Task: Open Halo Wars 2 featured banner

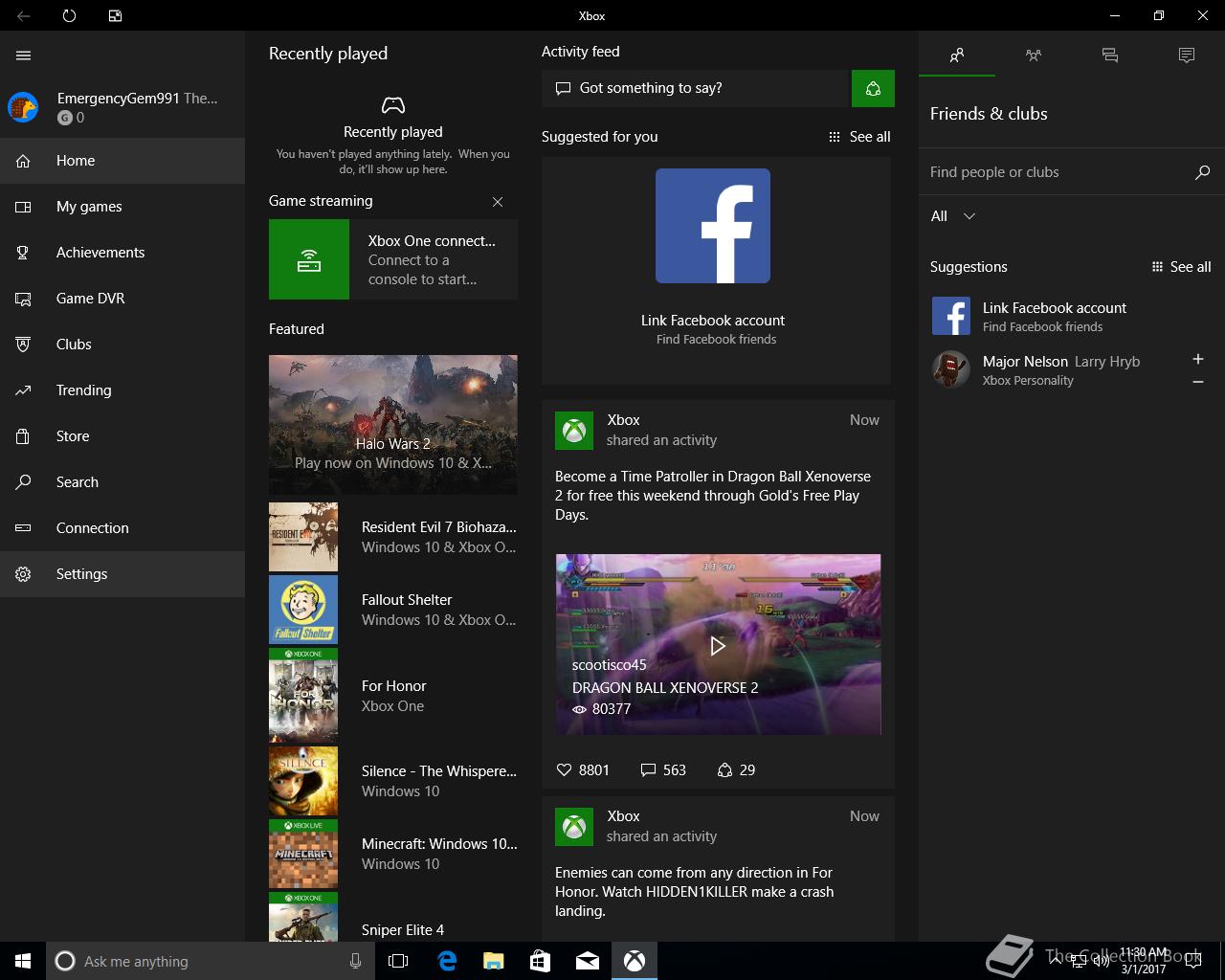Action: [x=393, y=425]
